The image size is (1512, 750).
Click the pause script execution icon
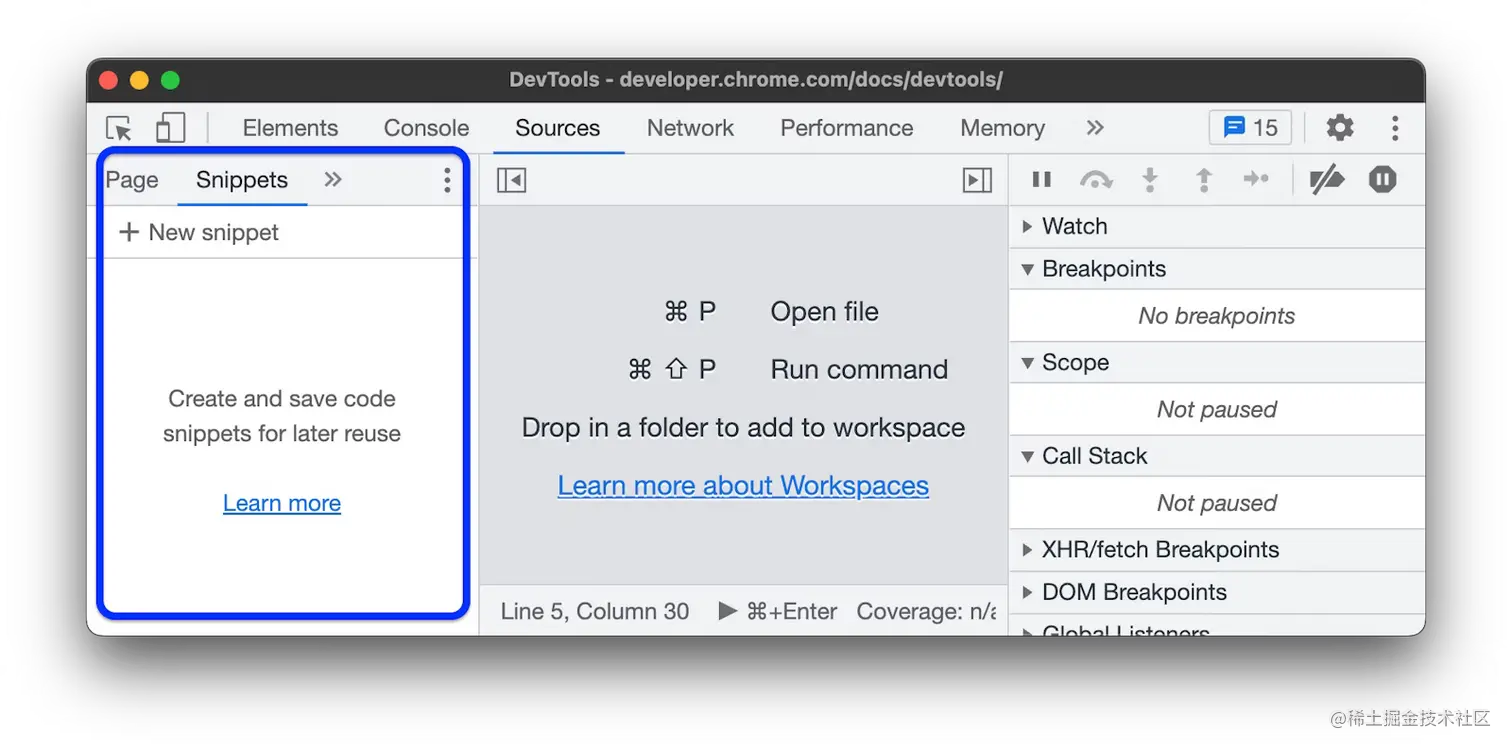click(x=1041, y=180)
